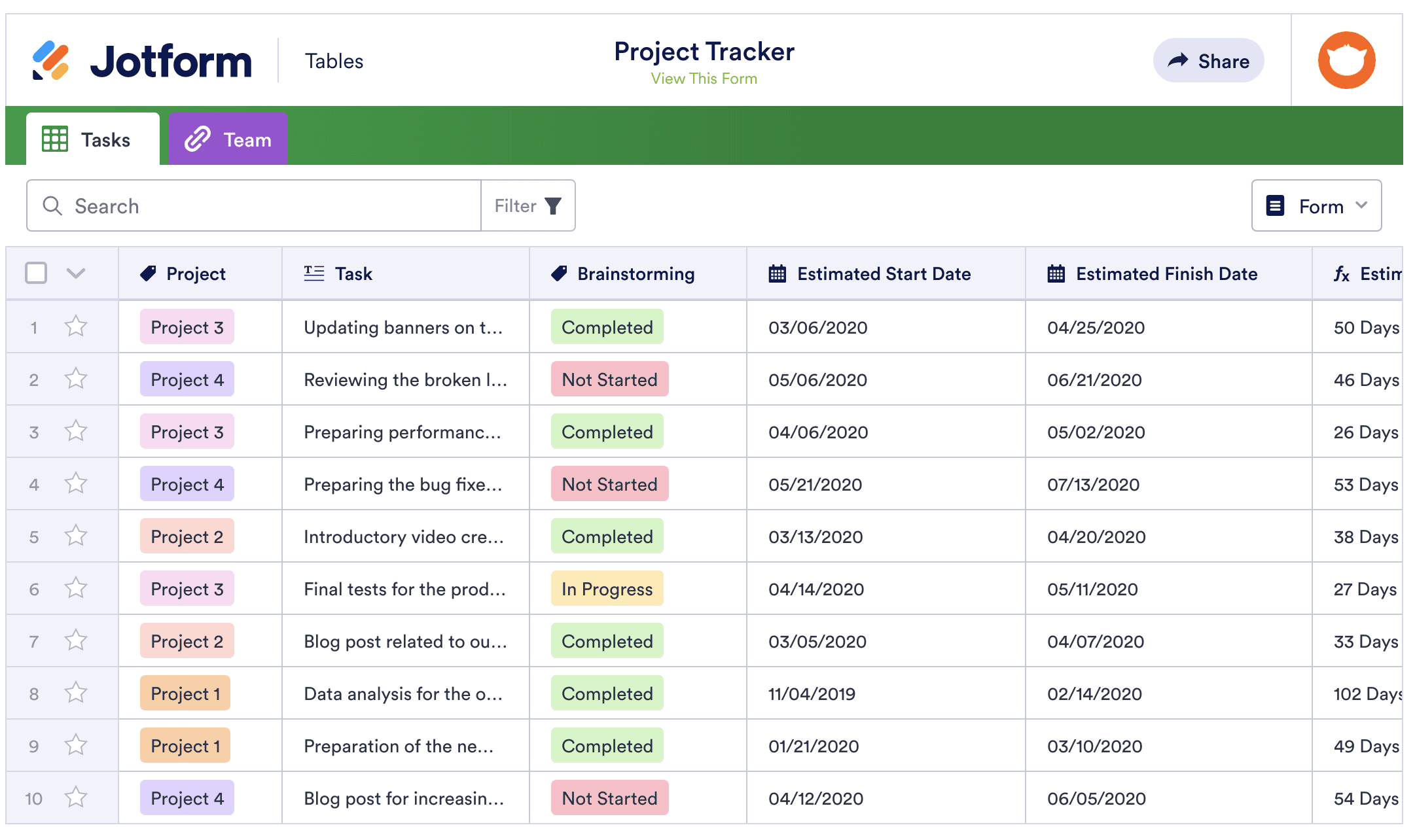Select the Tasks tab

click(x=93, y=139)
